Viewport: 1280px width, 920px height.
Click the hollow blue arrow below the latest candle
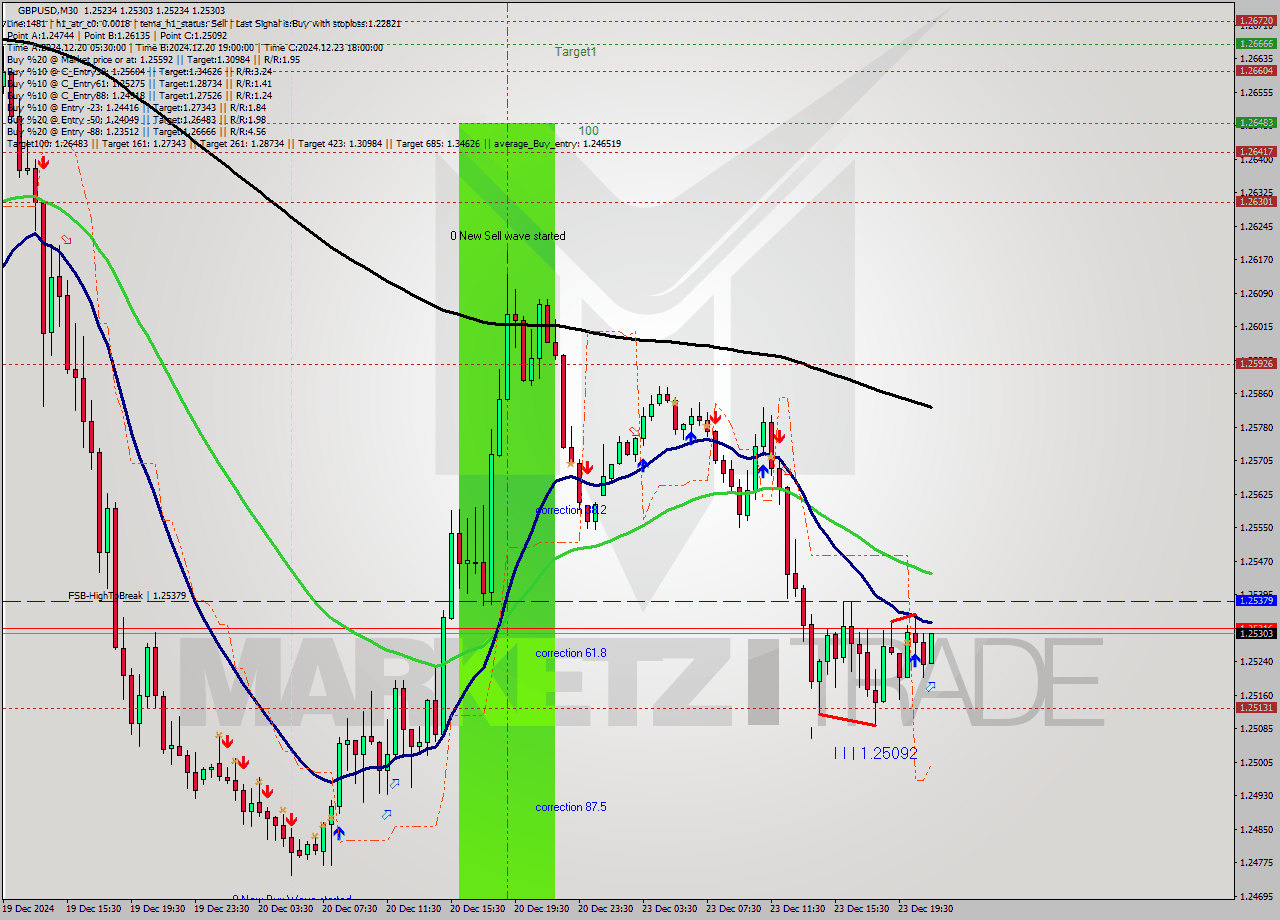[x=931, y=687]
